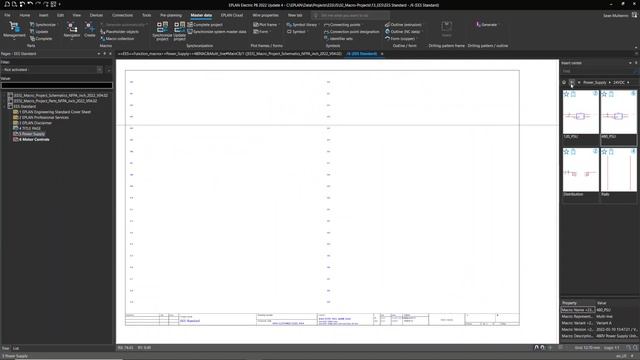Select page 6 Motor Controls
The height and width of the screenshot is (360, 640).
(34, 140)
